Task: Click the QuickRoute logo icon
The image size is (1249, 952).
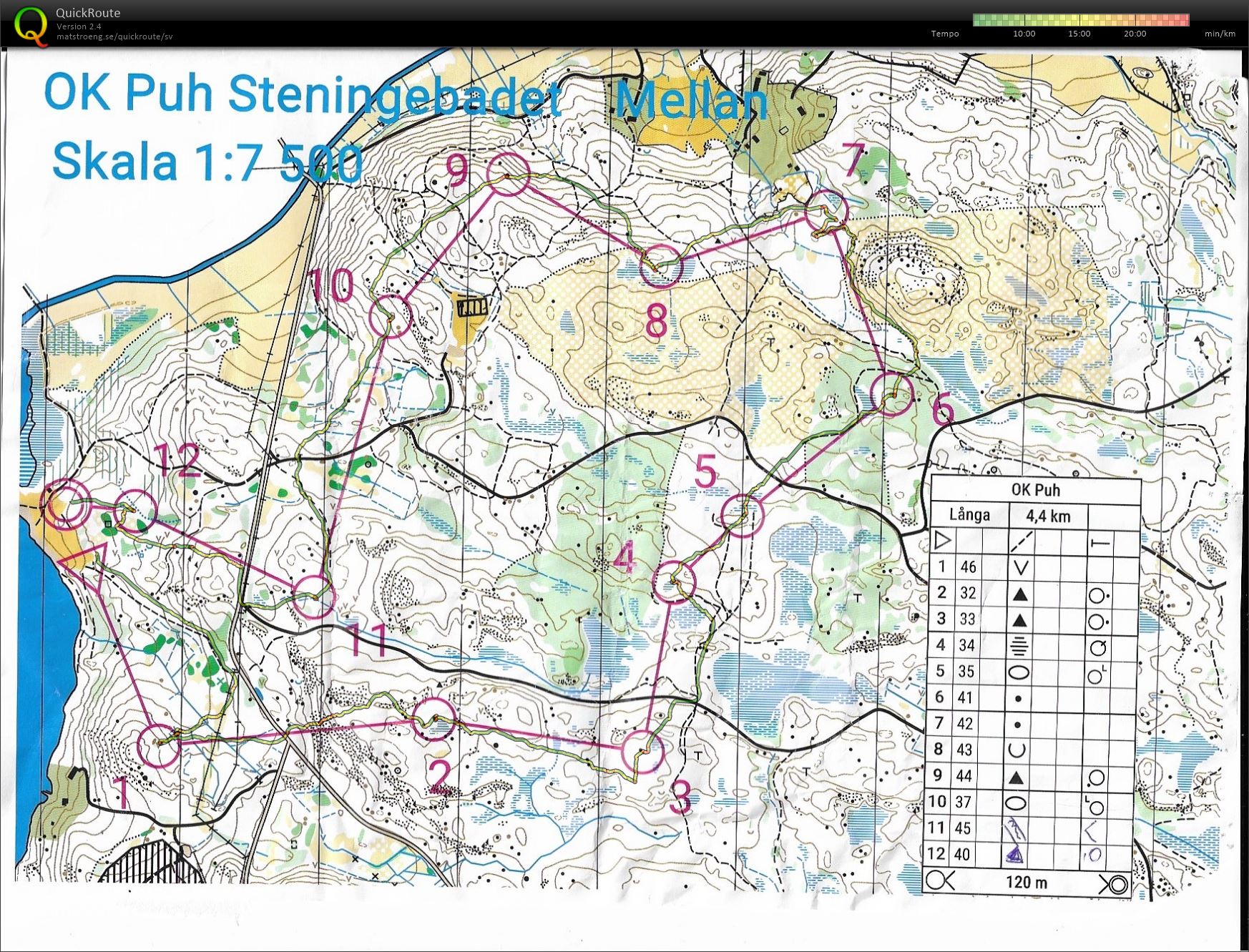Action: 31,24
